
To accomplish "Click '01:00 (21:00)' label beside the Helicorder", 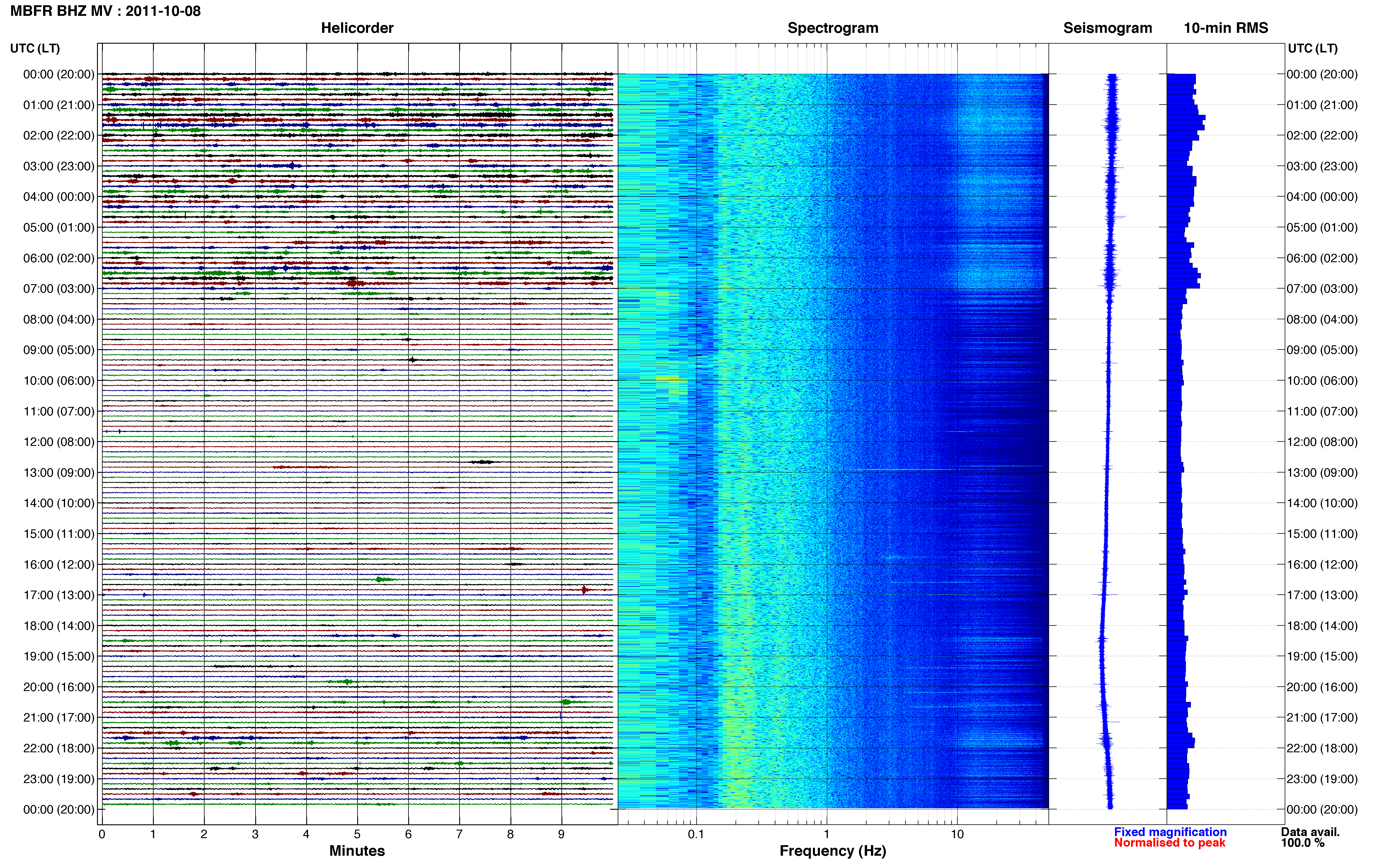I will pyautogui.click(x=59, y=105).
